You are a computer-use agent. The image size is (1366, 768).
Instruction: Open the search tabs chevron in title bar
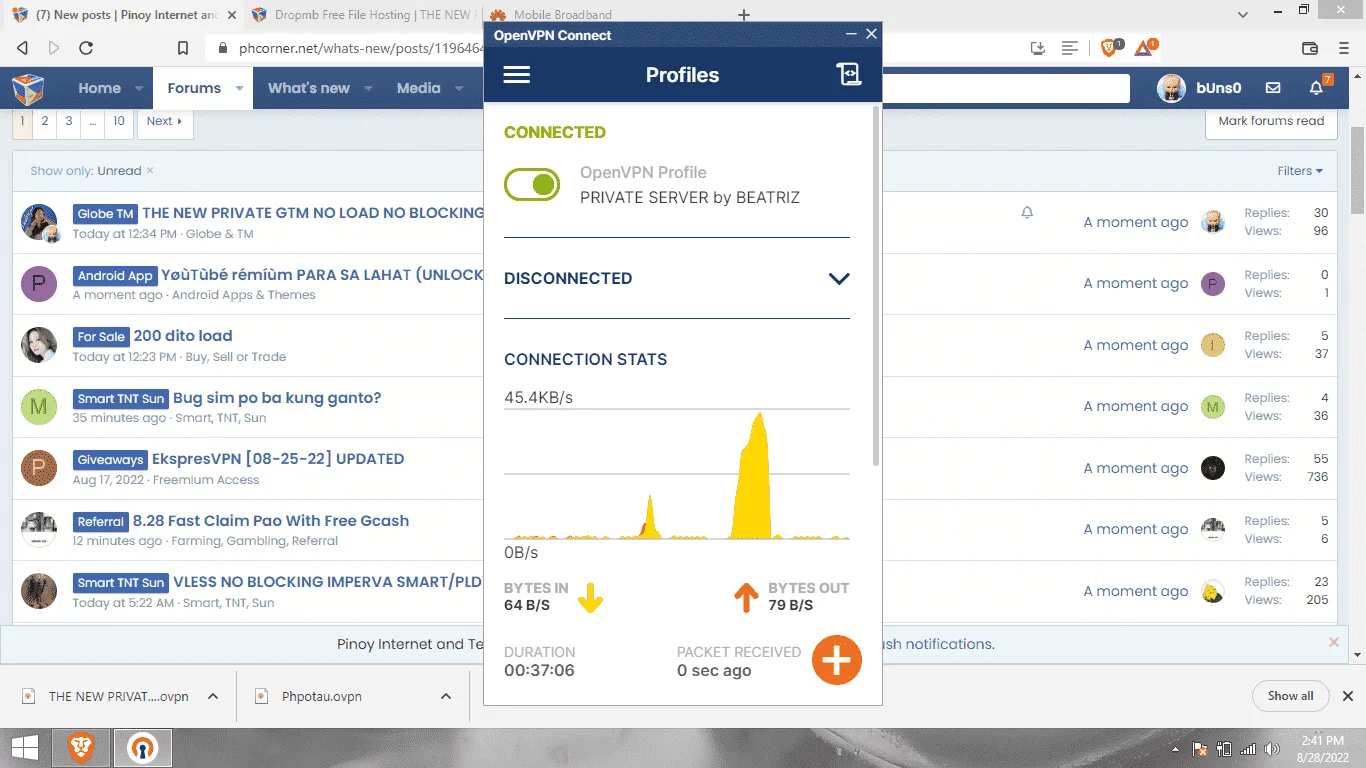(x=1242, y=15)
